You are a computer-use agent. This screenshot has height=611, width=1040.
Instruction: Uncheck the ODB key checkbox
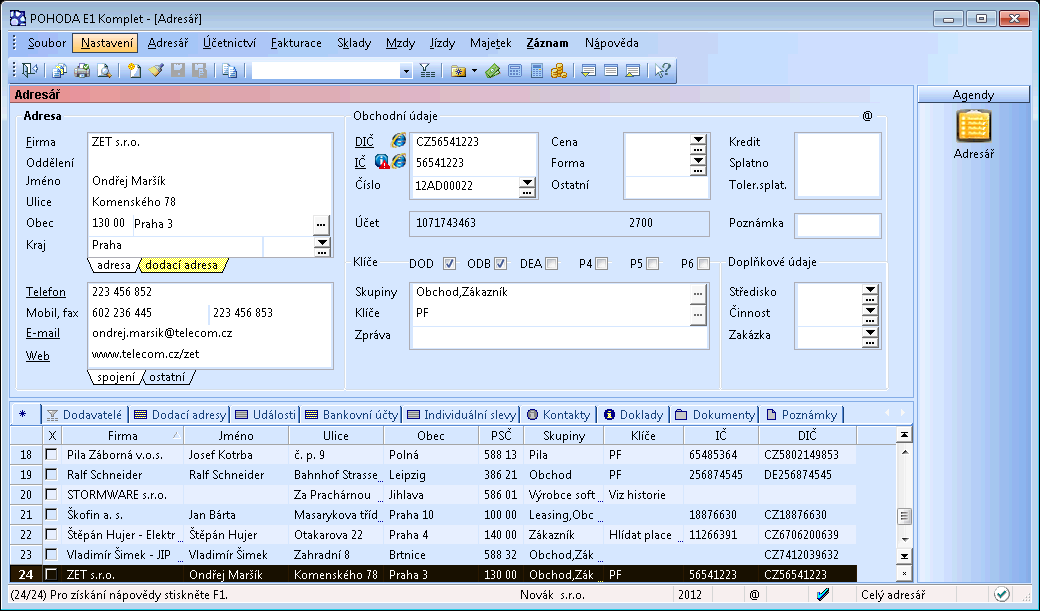(x=500, y=263)
